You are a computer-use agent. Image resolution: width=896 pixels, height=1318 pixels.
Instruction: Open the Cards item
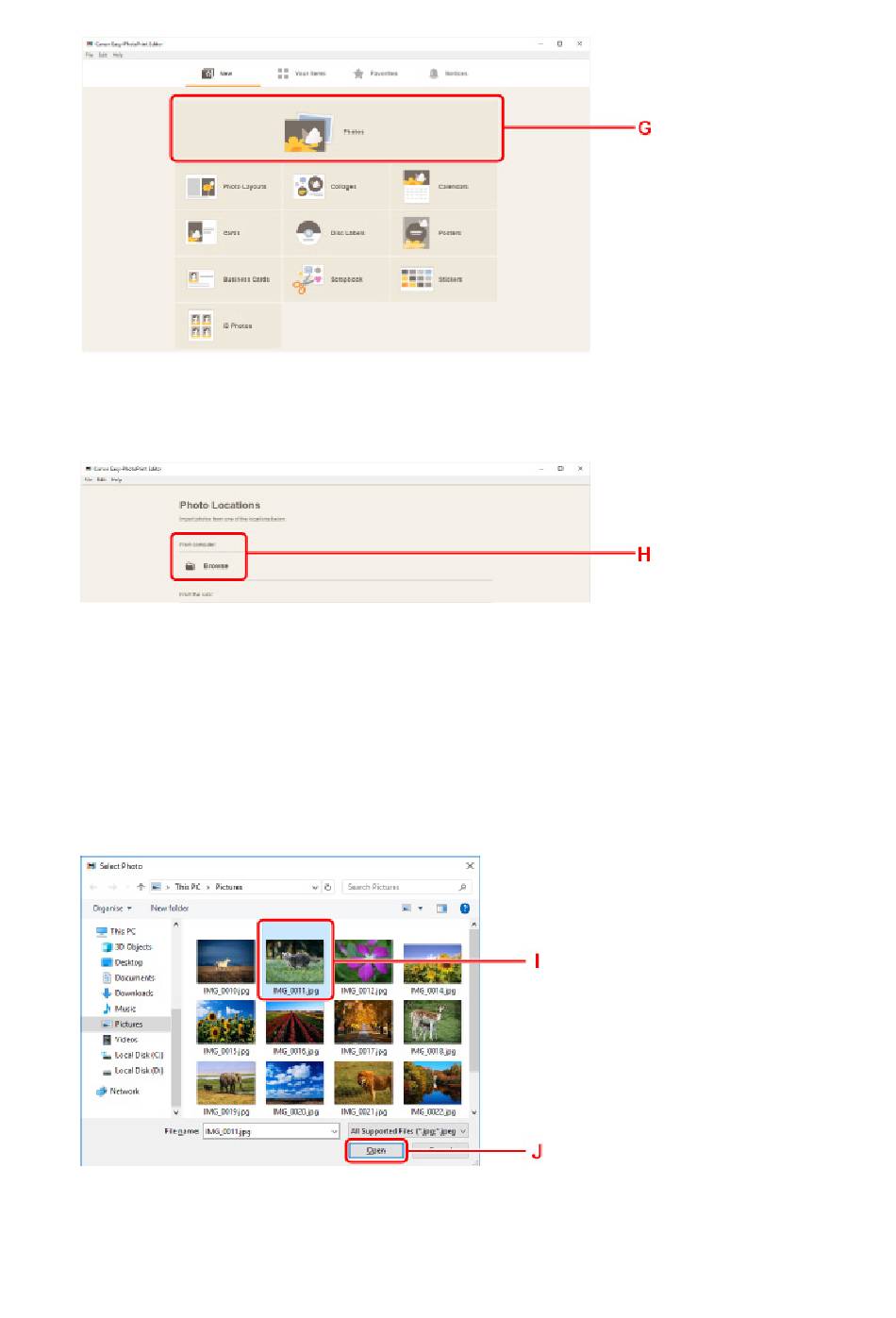(227, 232)
